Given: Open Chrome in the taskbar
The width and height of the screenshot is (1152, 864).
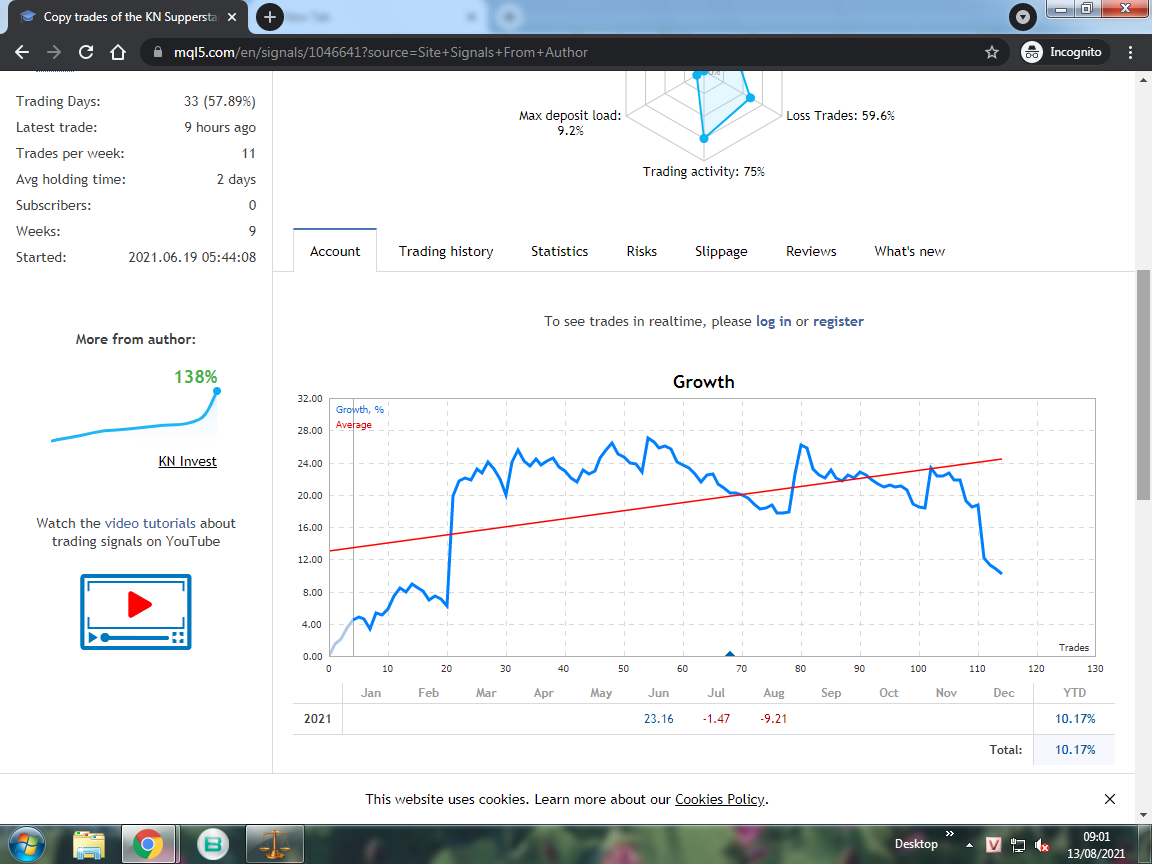Looking at the screenshot, I should 148,844.
